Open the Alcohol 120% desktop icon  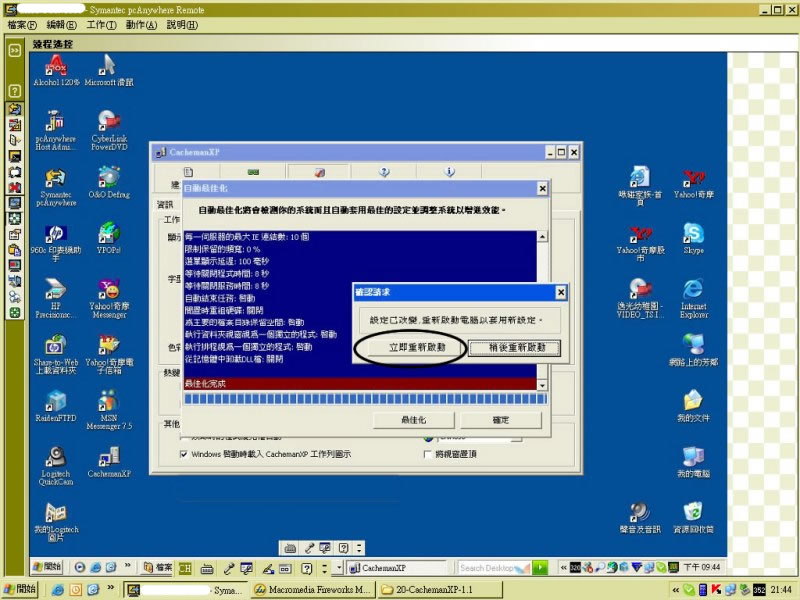coord(56,70)
